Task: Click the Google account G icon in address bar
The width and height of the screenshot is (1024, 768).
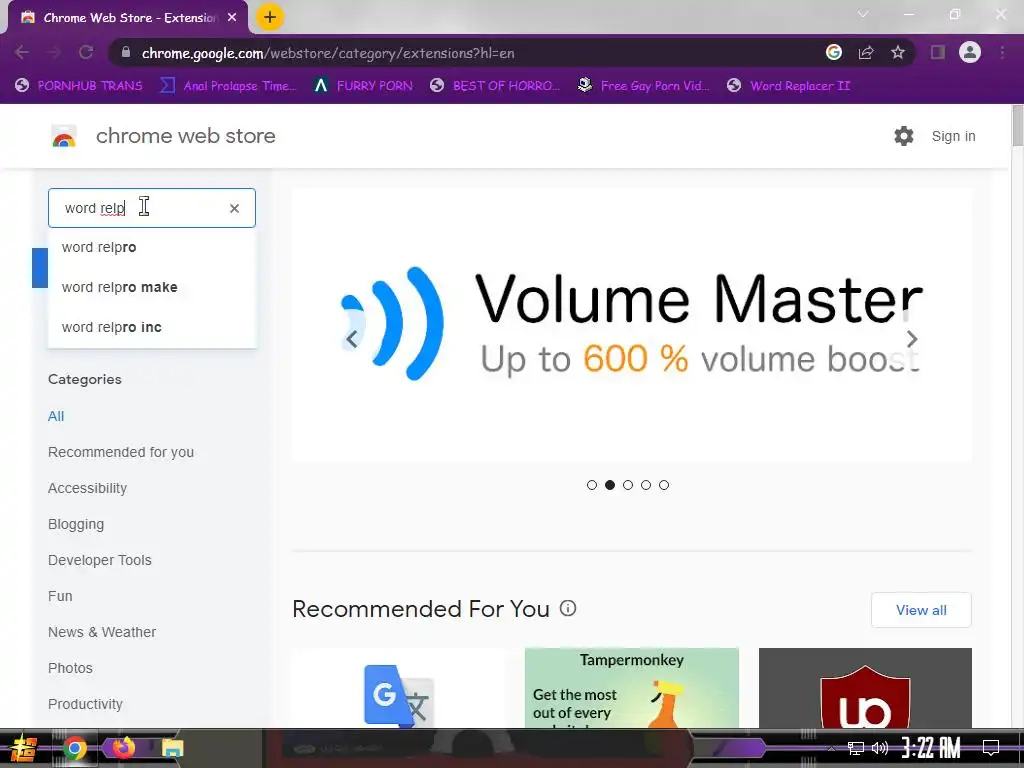Action: pos(833,52)
